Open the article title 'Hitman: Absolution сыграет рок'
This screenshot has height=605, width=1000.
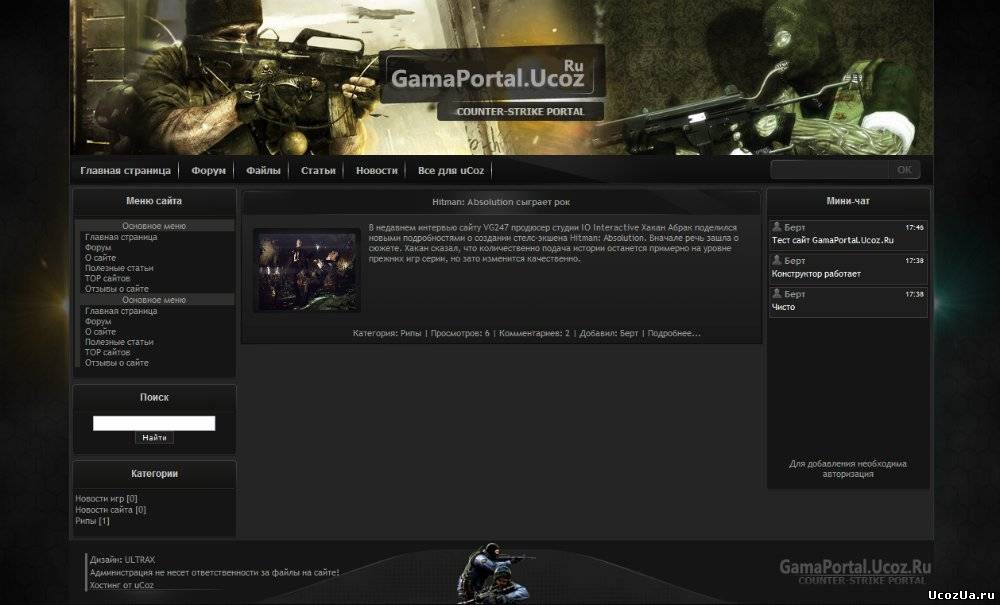coord(501,202)
